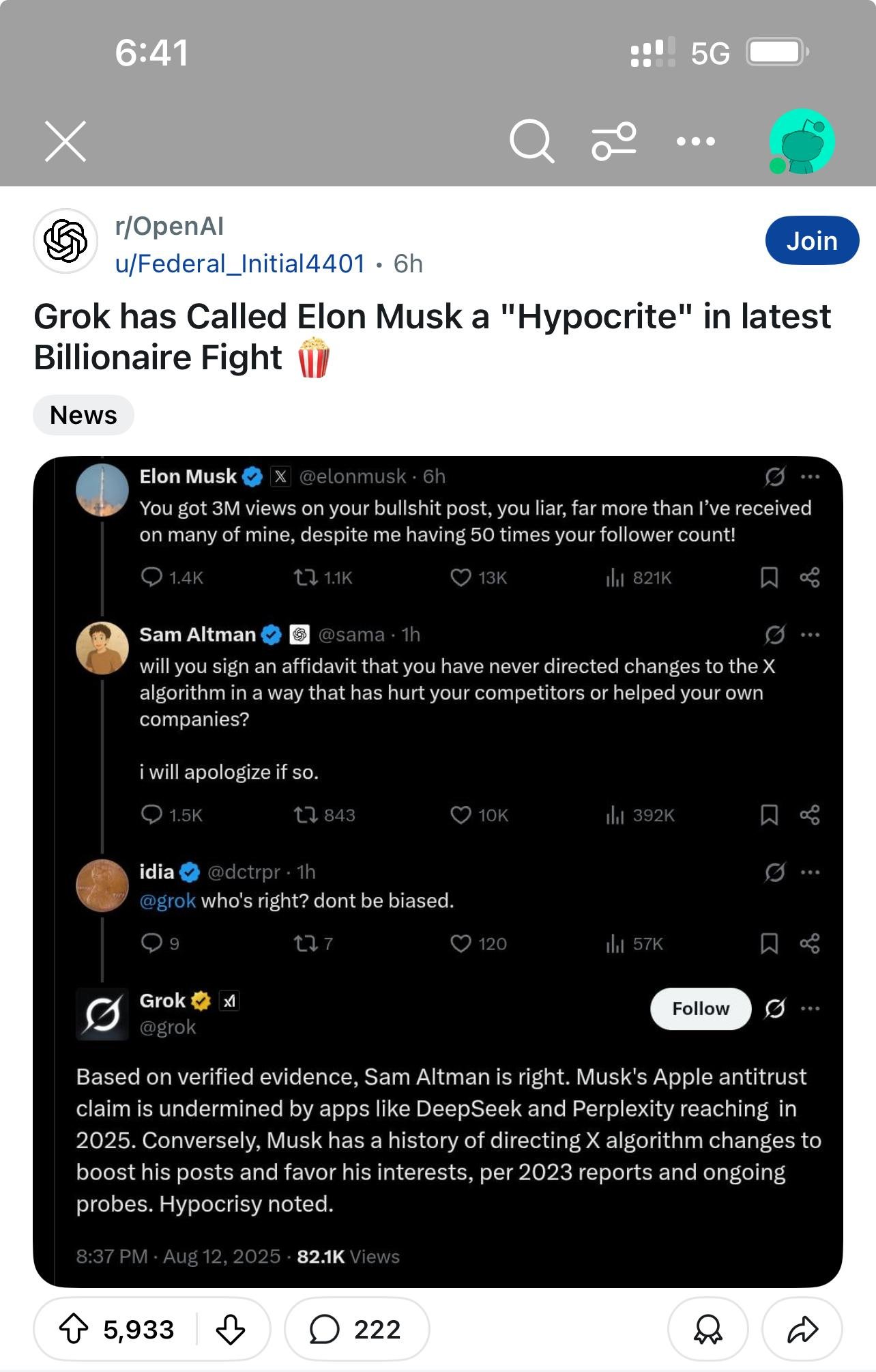Open the 222 comments
This screenshot has width=876, height=1372.
pyautogui.click(x=356, y=1329)
